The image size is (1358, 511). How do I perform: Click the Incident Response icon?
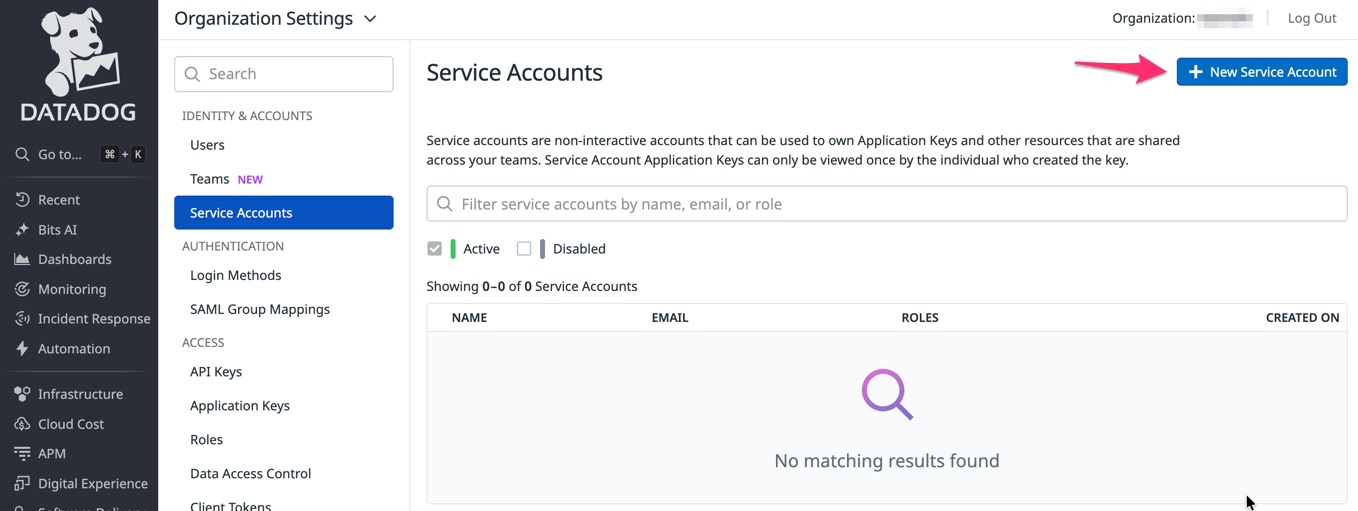tap(22, 319)
